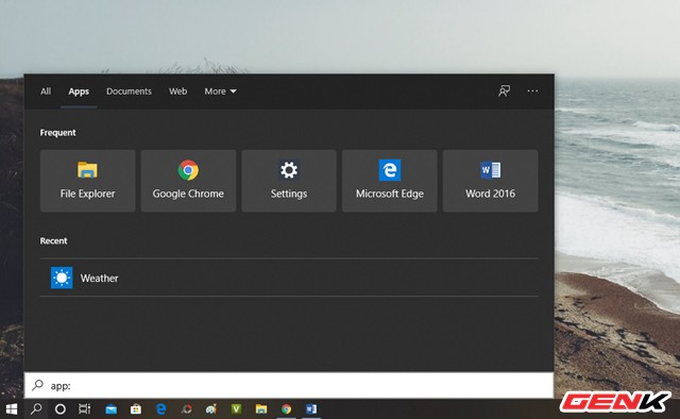This screenshot has width=680, height=419.
Task: Click the Recent section heading
Action: point(53,241)
